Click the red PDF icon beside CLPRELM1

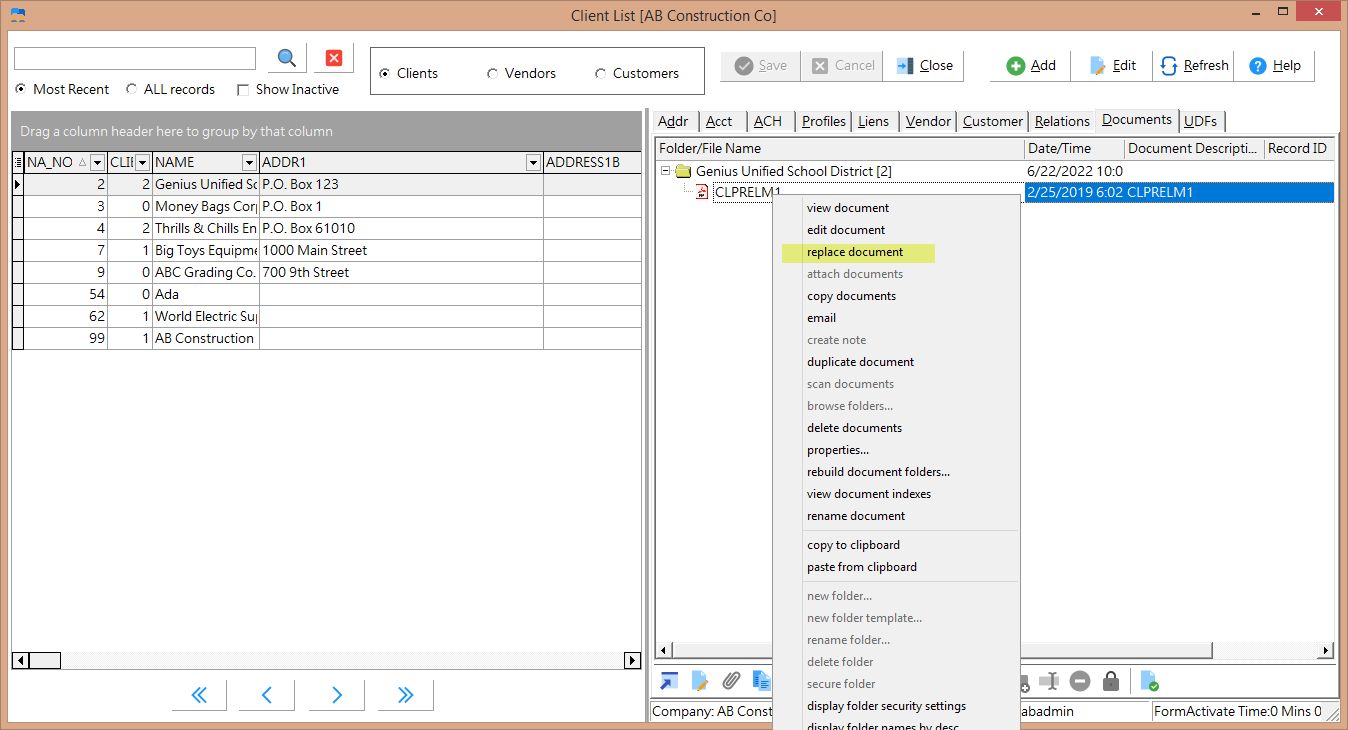click(x=702, y=192)
